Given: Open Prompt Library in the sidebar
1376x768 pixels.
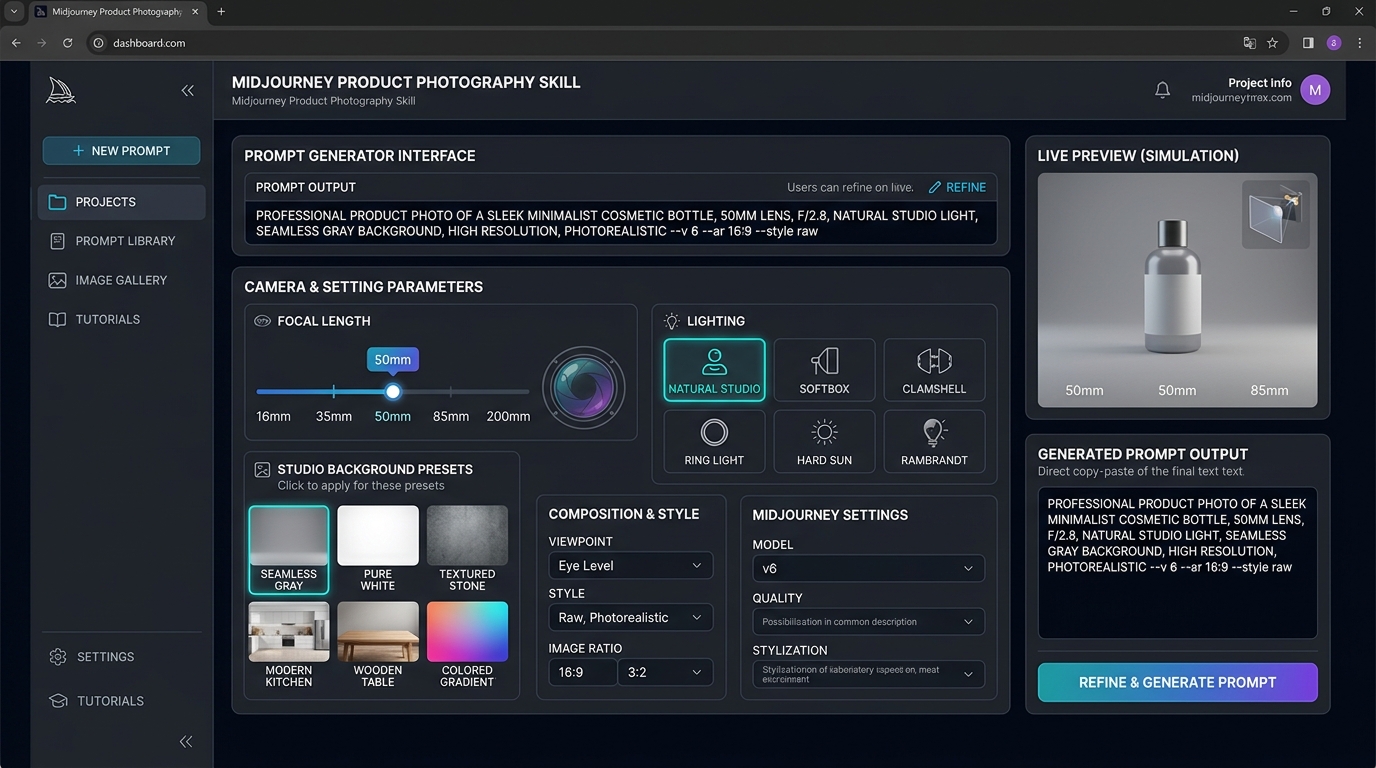Looking at the screenshot, I should pyautogui.click(x=122, y=241).
